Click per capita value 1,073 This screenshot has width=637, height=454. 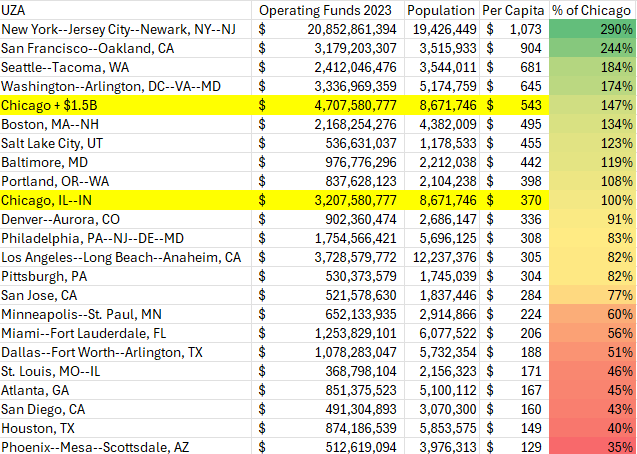click(x=514, y=29)
